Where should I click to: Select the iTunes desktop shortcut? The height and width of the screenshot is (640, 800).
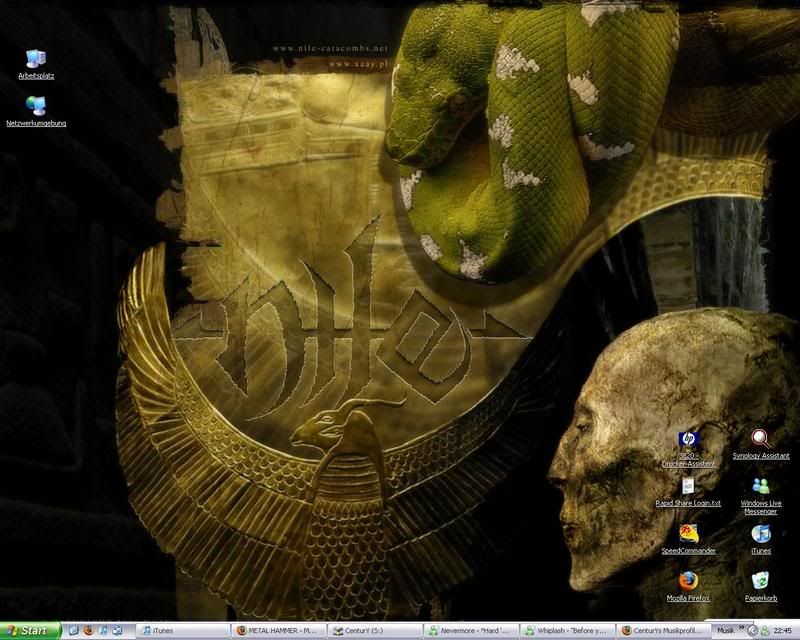pos(761,539)
